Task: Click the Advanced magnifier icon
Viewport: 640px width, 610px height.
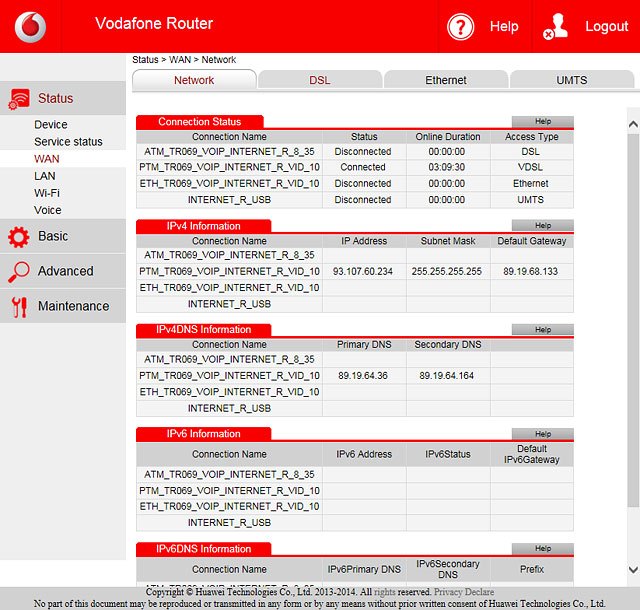Action: tap(18, 272)
